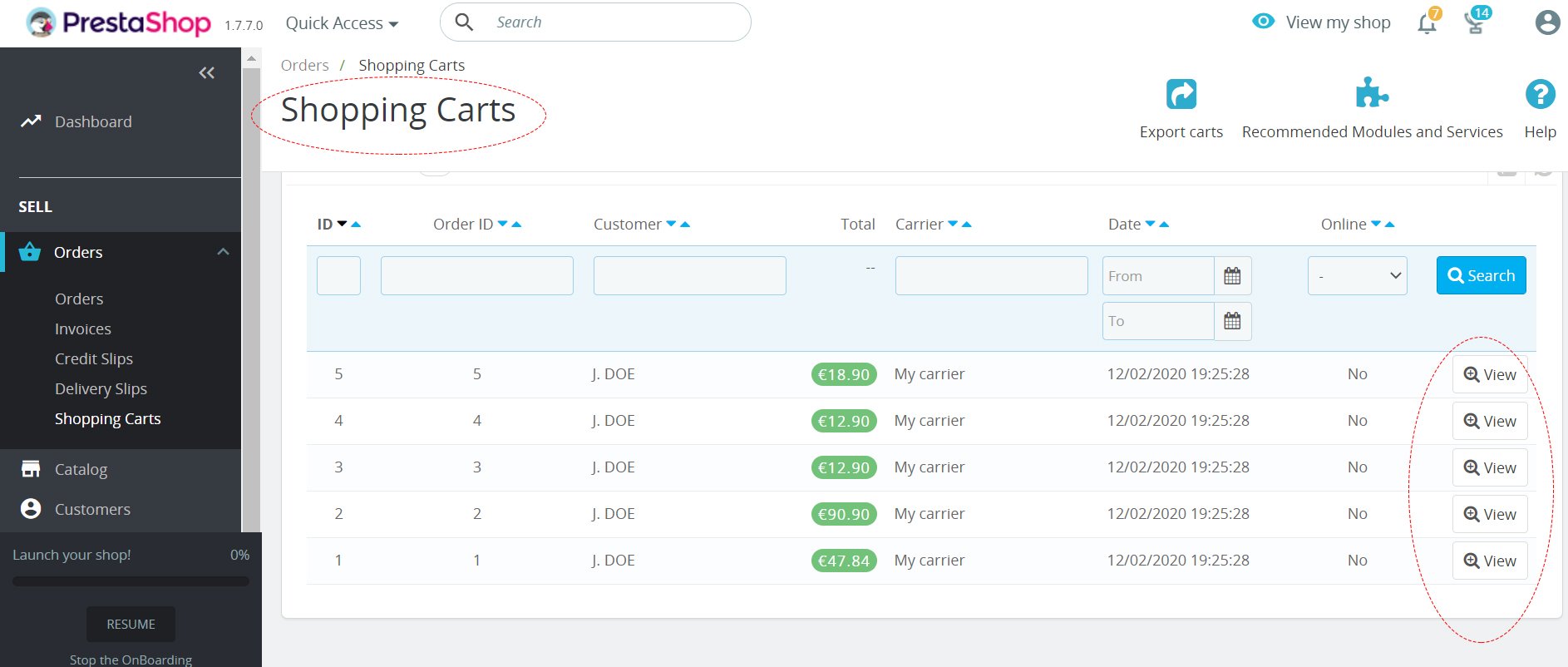Open the From date calendar picker
The image size is (1568, 667).
1232,276
